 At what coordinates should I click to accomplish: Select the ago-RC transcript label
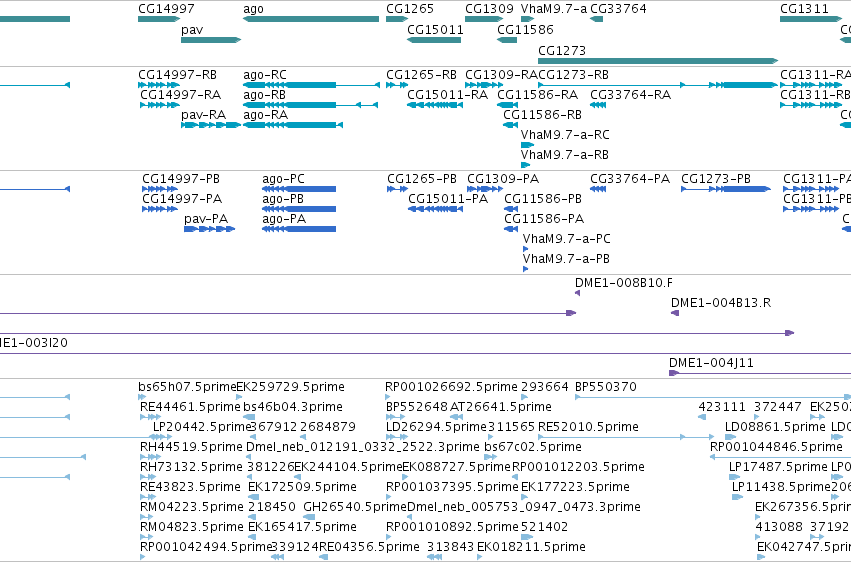click(265, 75)
